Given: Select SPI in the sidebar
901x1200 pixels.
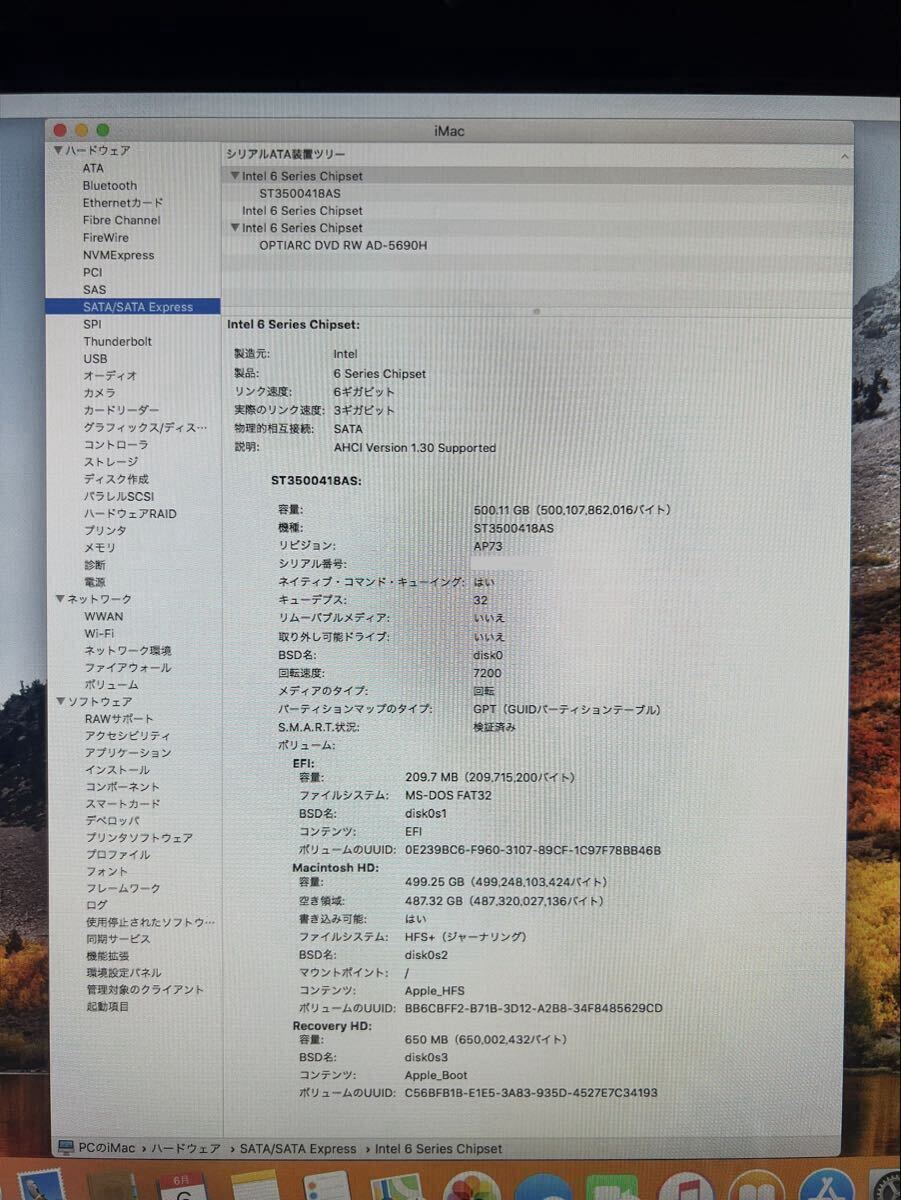Looking at the screenshot, I should 92,324.
